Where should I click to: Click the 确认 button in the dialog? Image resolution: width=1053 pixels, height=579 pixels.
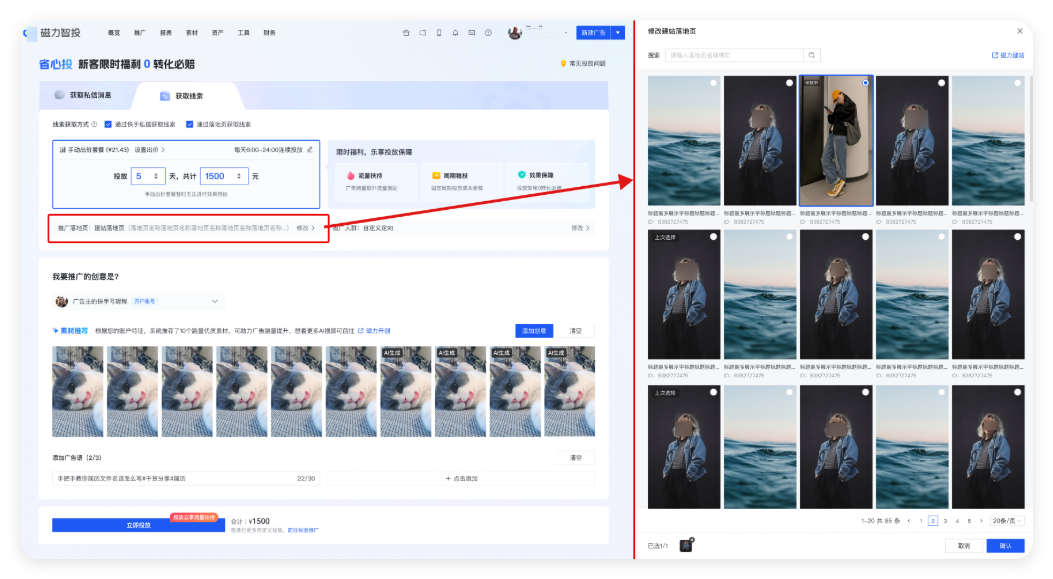click(x=1005, y=546)
